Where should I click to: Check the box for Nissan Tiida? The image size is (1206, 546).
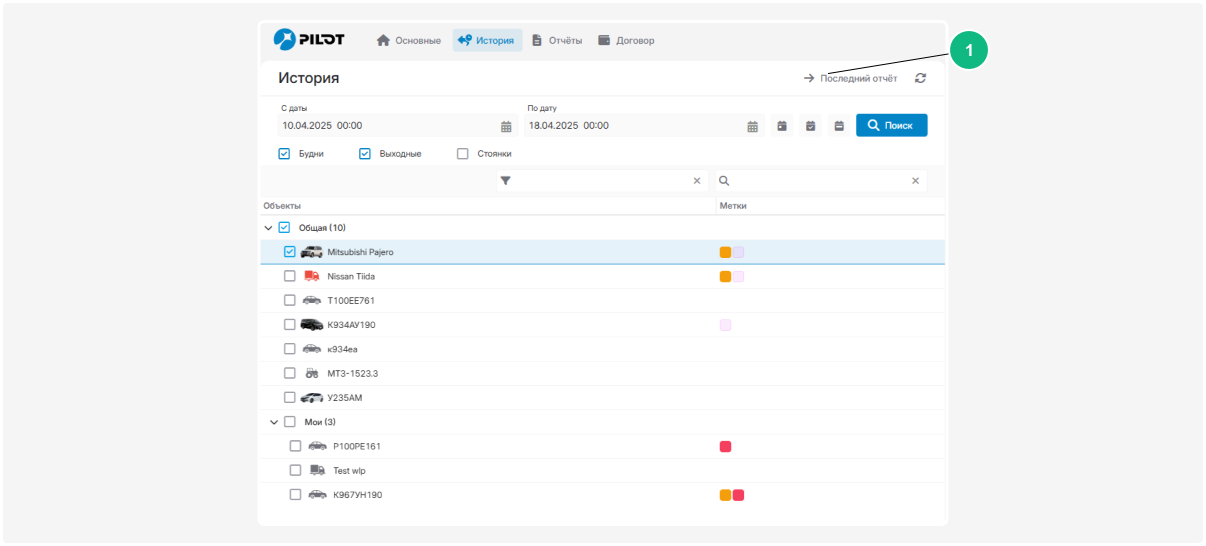pos(289,276)
